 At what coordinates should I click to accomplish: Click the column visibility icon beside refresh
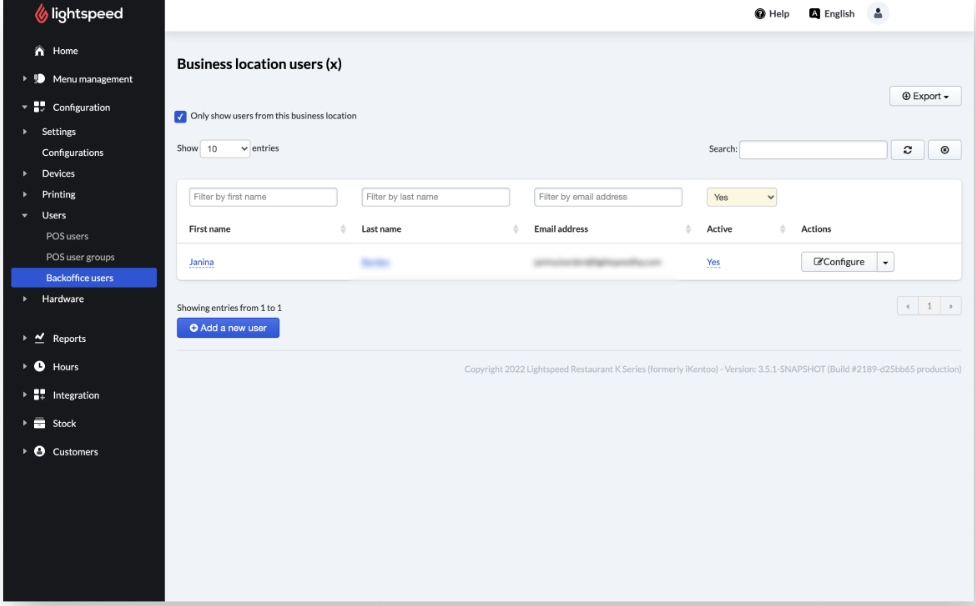coord(945,150)
